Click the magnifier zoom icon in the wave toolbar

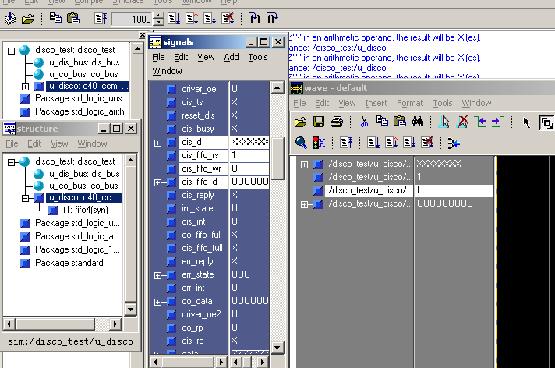(301, 143)
